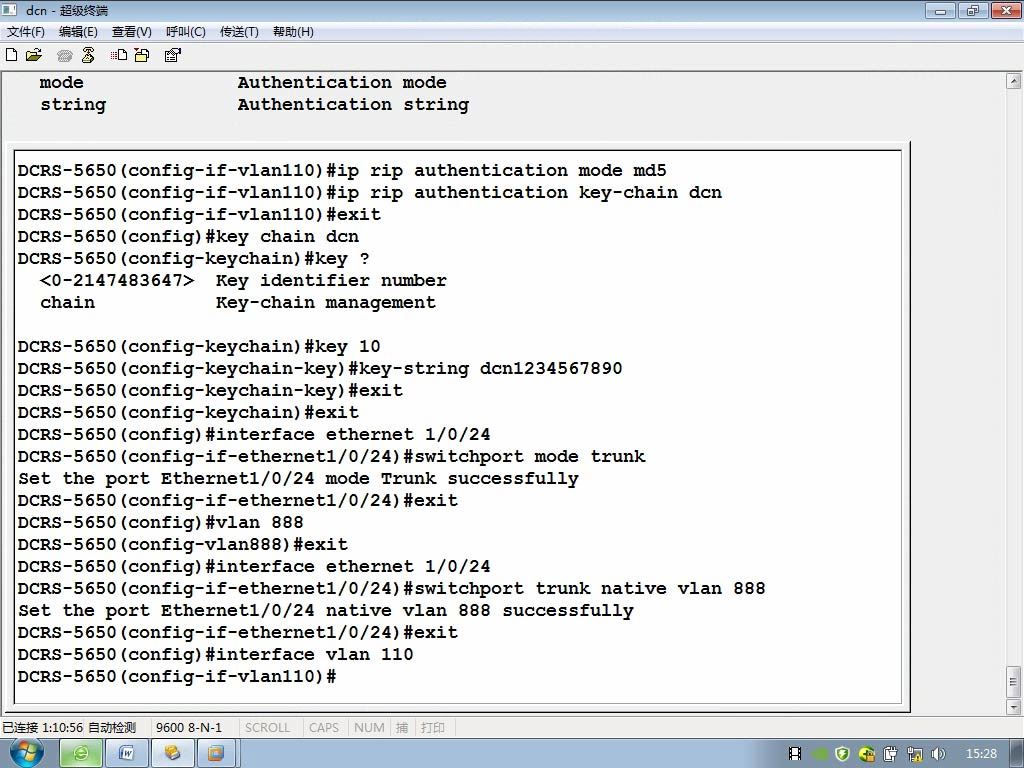Click the 已连接 1:10:56 status entry
The width and height of the screenshot is (1024, 768).
pos(42,728)
